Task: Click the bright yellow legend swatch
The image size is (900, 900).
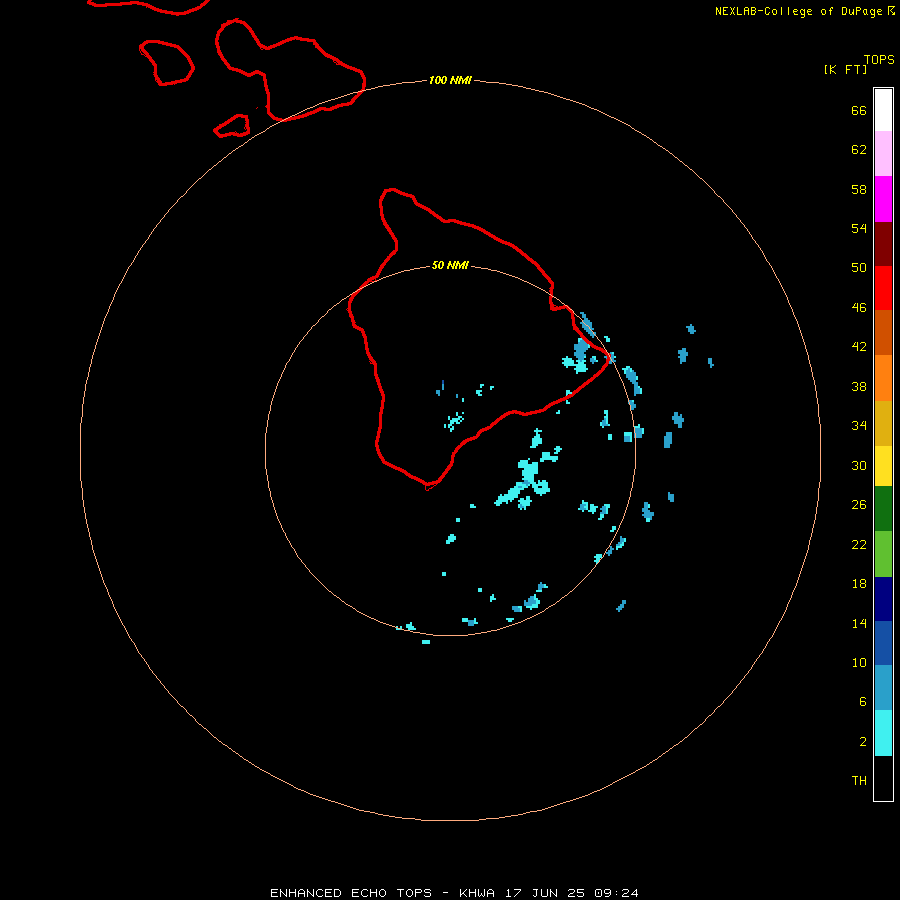Action: pos(883,466)
